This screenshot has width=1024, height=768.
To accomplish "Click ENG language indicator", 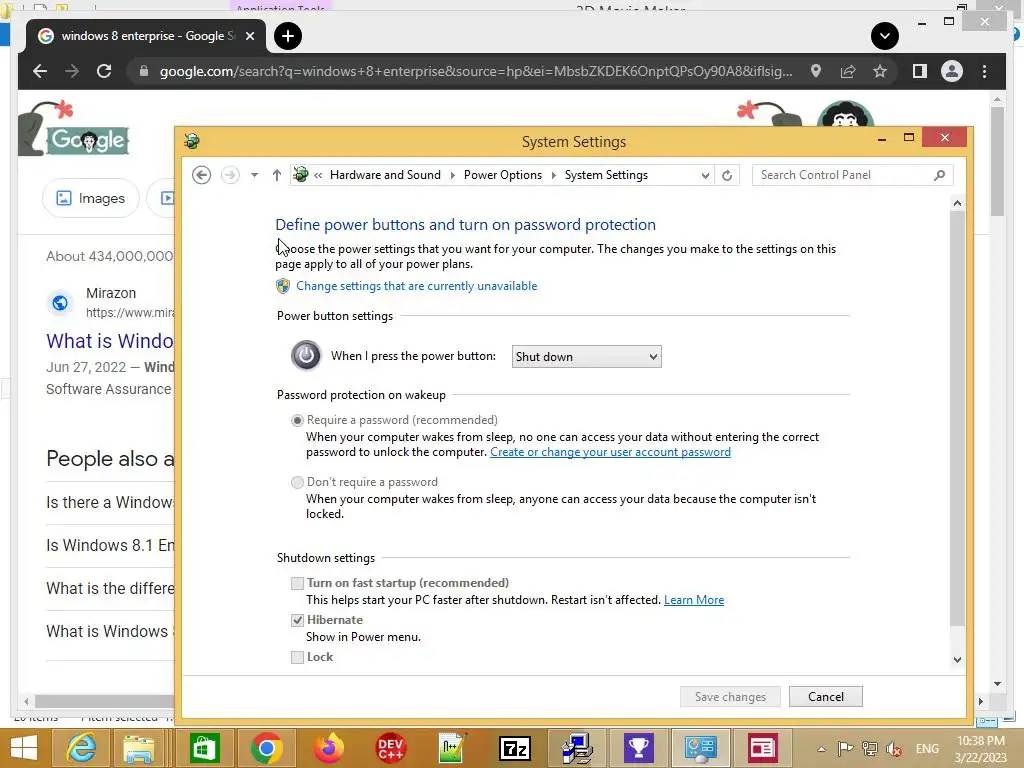I will coord(927,749).
